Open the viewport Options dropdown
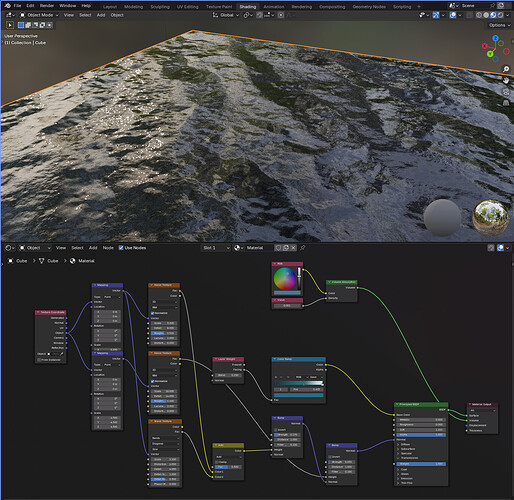This screenshot has width=514, height=500. click(499, 25)
